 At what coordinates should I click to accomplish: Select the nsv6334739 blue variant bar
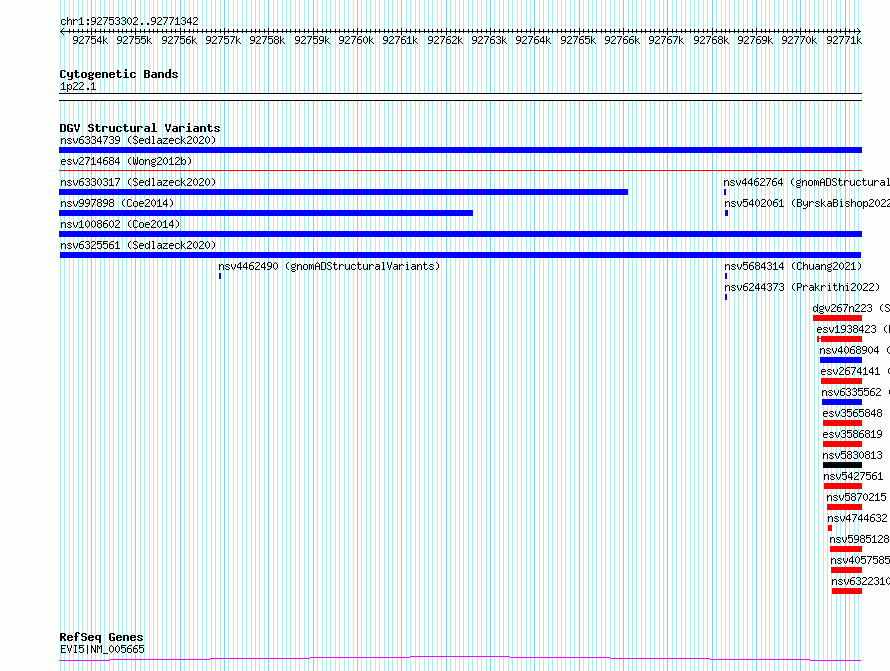click(x=460, y=150)
